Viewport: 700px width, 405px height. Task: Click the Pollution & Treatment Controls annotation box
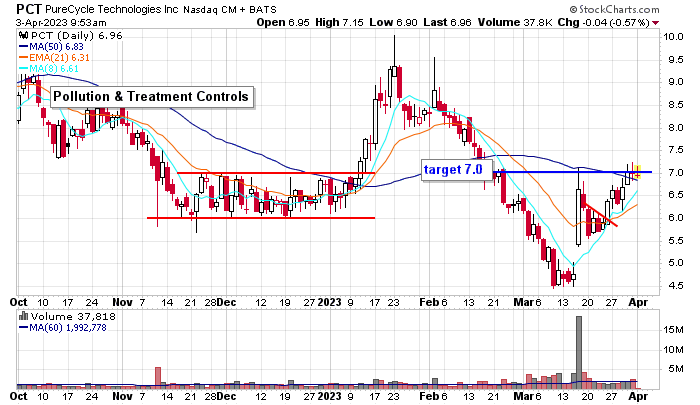pos(151,96)
